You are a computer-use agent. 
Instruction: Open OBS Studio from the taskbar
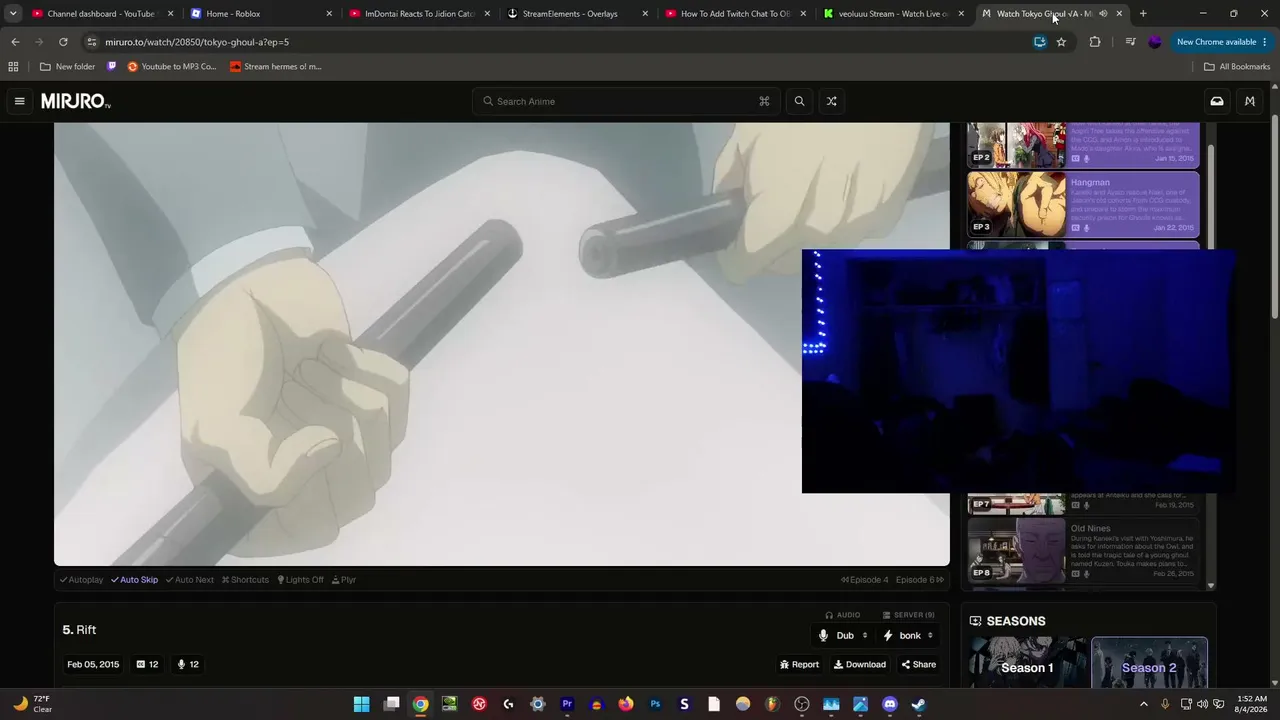point(802,704)
